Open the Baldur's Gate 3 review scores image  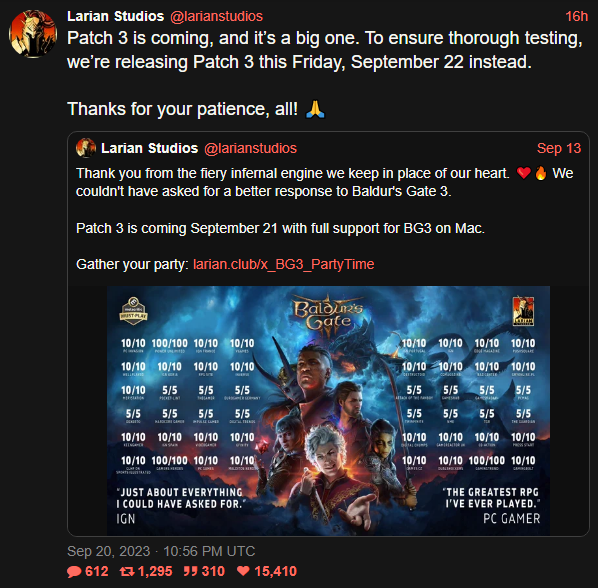(x=328, y=411)
